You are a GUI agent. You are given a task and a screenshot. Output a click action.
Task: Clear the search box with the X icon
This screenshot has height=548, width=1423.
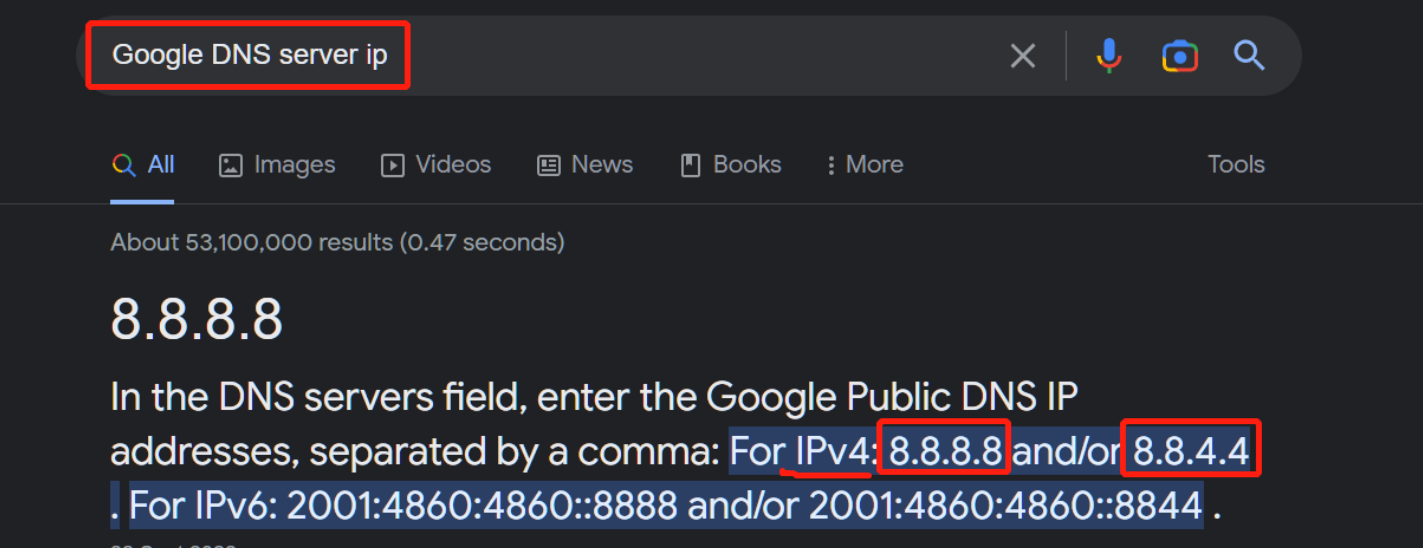(x=1022, y=56)
